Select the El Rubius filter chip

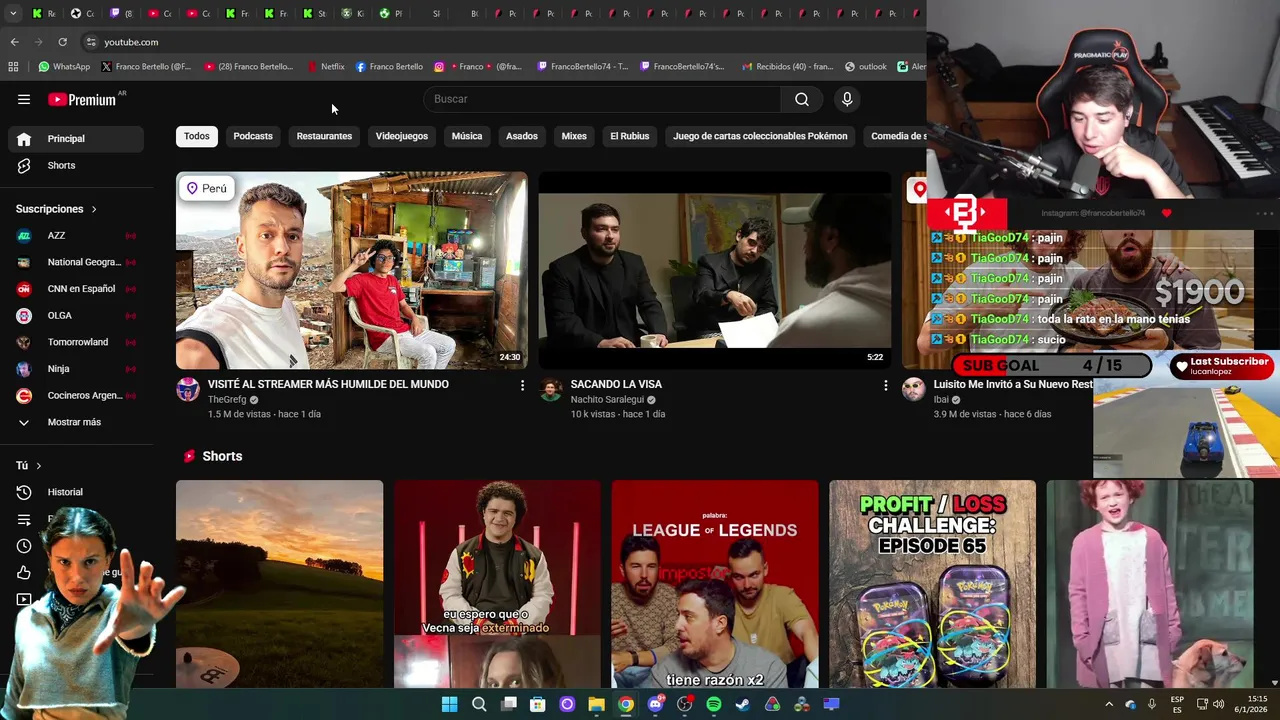click(630, 136)
